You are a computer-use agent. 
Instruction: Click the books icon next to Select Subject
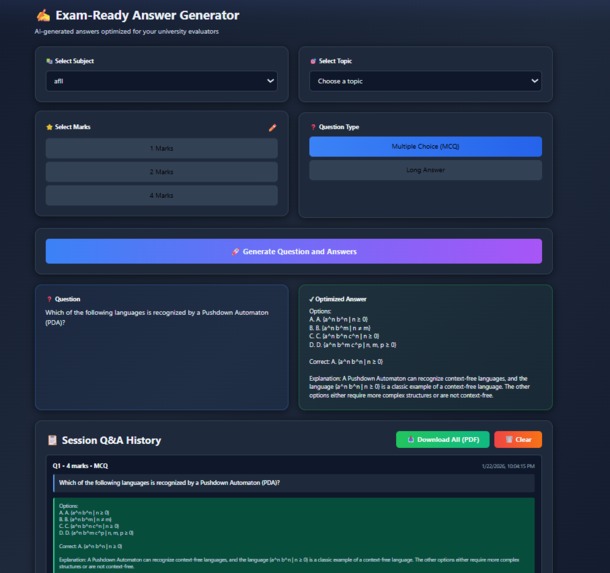49,61
